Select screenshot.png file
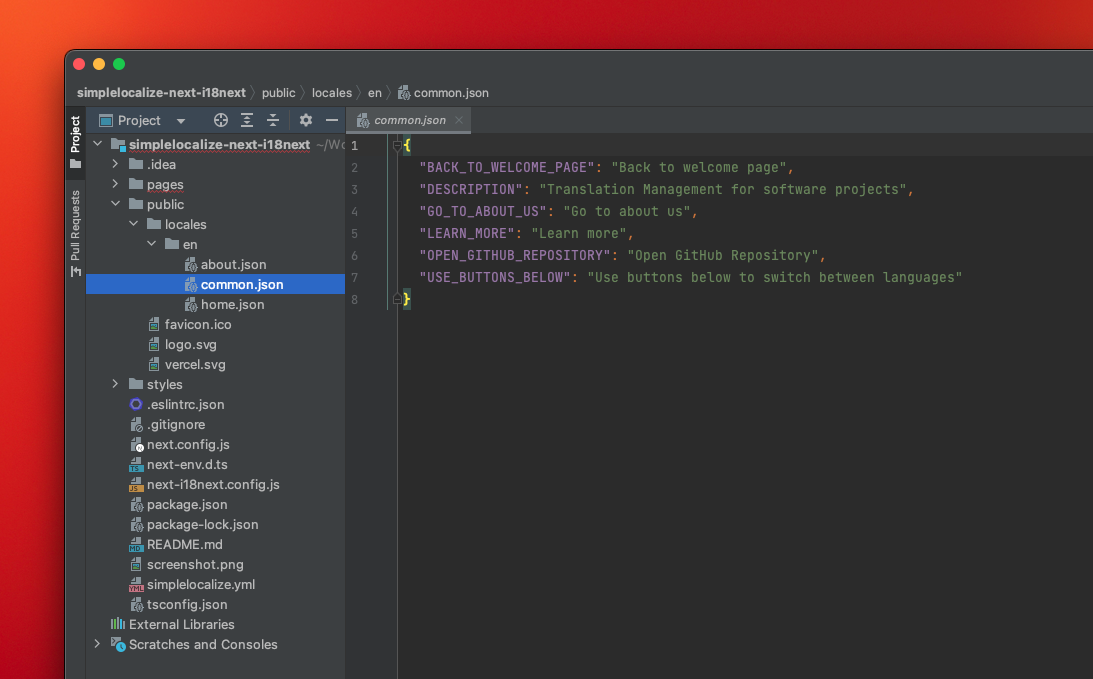 (194, 565)
